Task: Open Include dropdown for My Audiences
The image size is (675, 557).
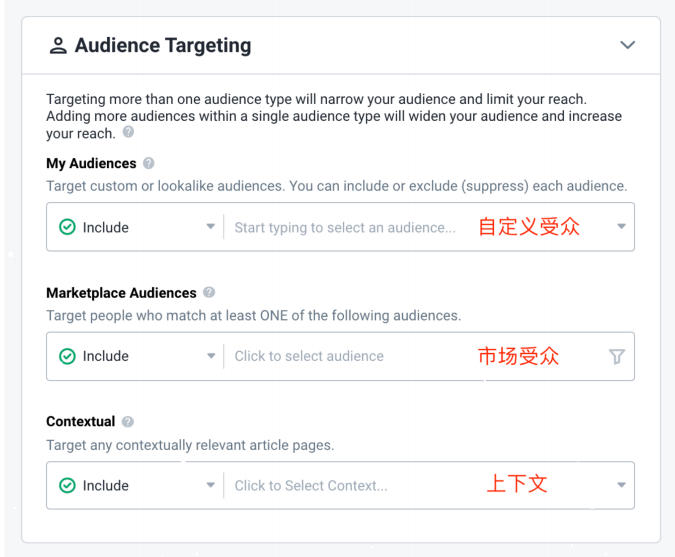Action: [210, 228]
